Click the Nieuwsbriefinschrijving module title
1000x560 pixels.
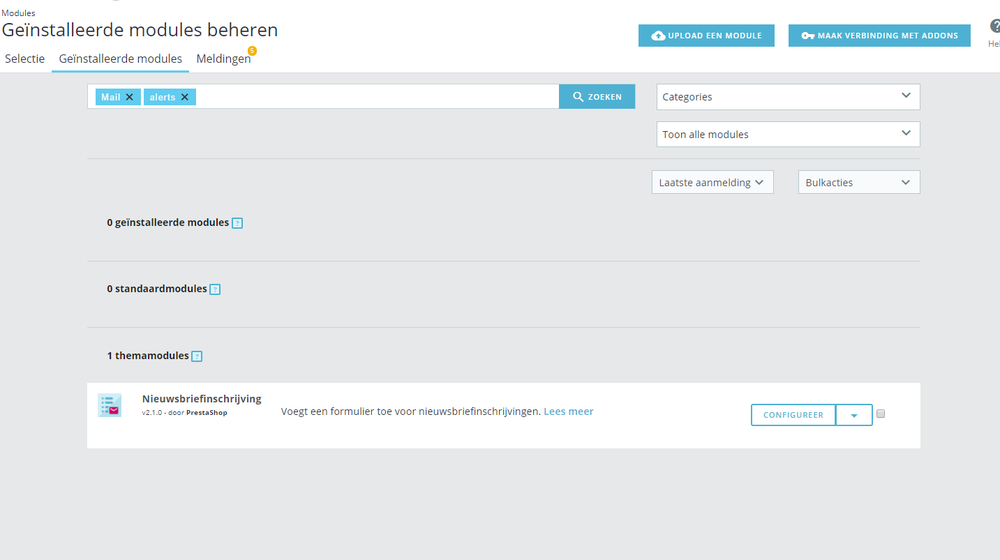202,399
